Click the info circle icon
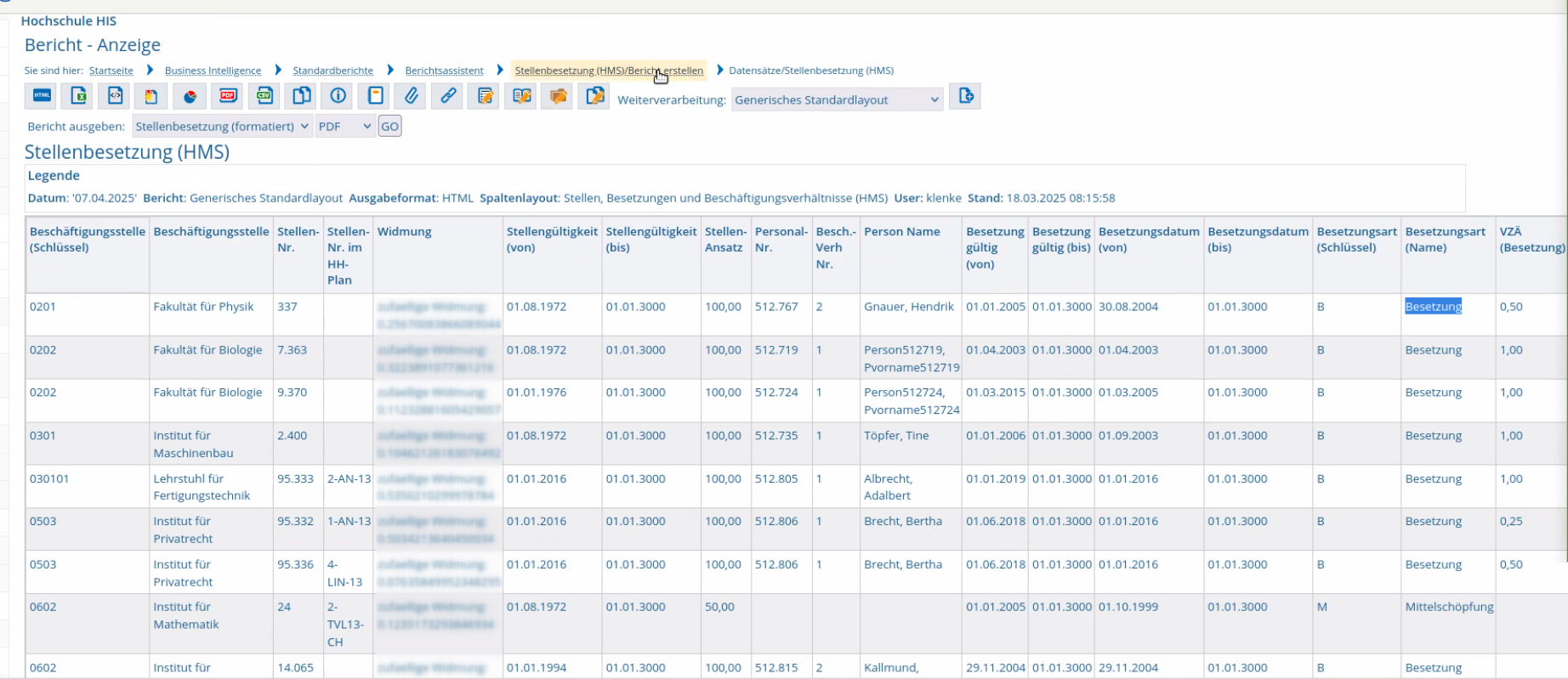Screen dimensions: 1568x679 [x=338, y=97]
